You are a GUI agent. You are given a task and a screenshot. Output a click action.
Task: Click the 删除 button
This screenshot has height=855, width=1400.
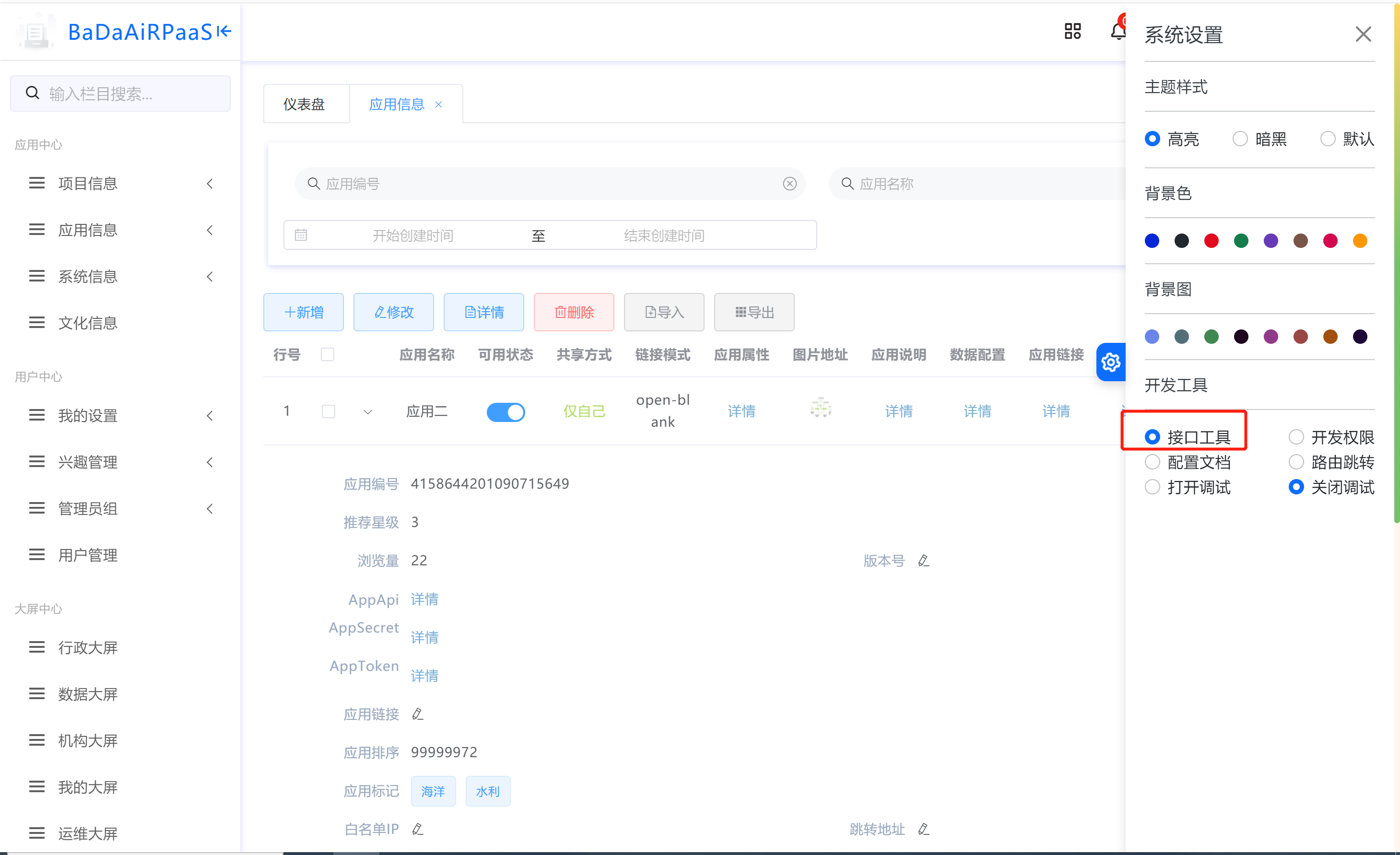point(574,312)
